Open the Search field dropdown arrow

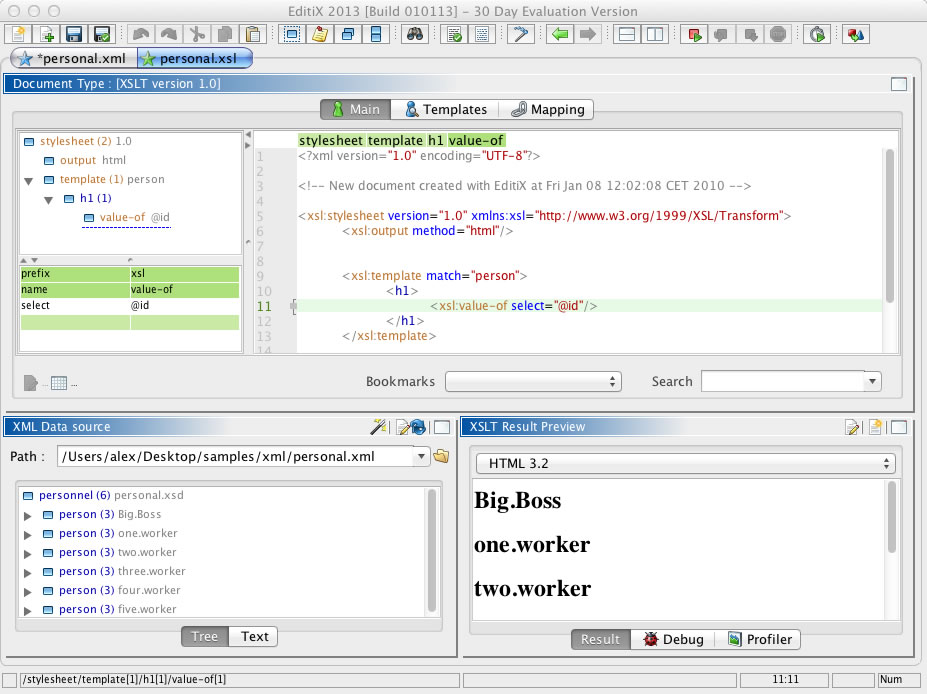click(x=872, y=381)
